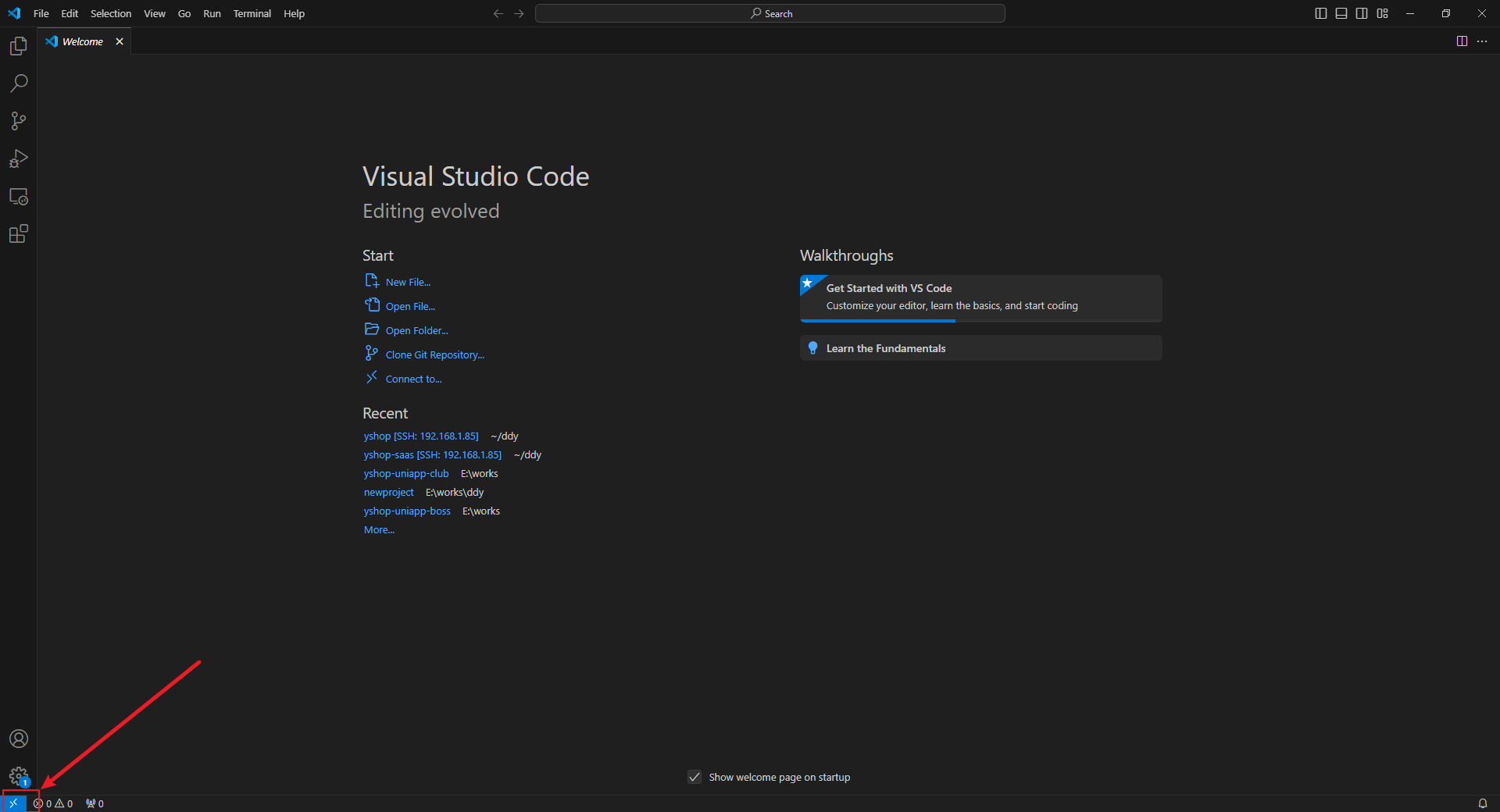Click the New File icon under Start
This screenshot has height=812, width=1500.
tap(372, 281)
